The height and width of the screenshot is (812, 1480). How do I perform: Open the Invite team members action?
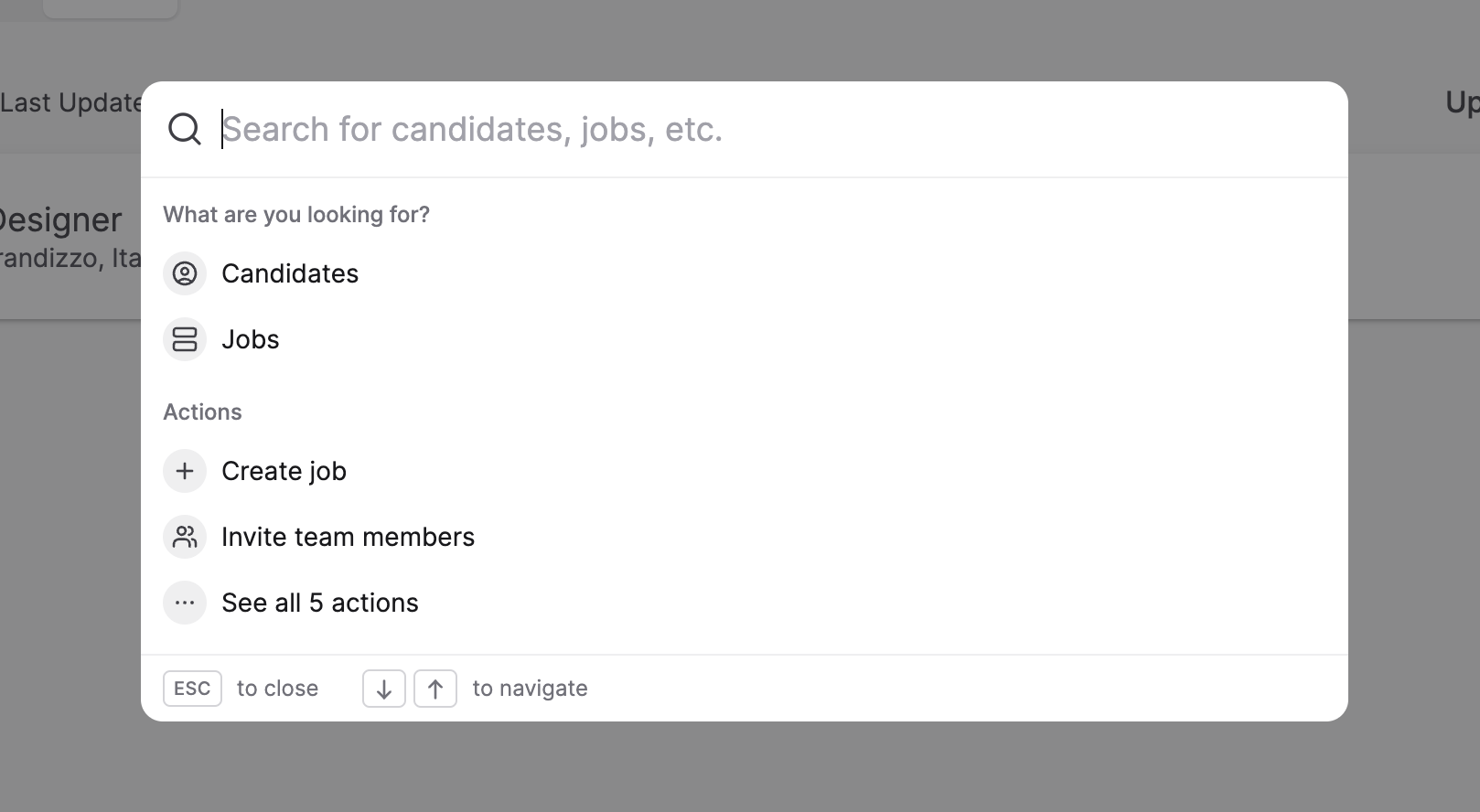coord(348,537)
